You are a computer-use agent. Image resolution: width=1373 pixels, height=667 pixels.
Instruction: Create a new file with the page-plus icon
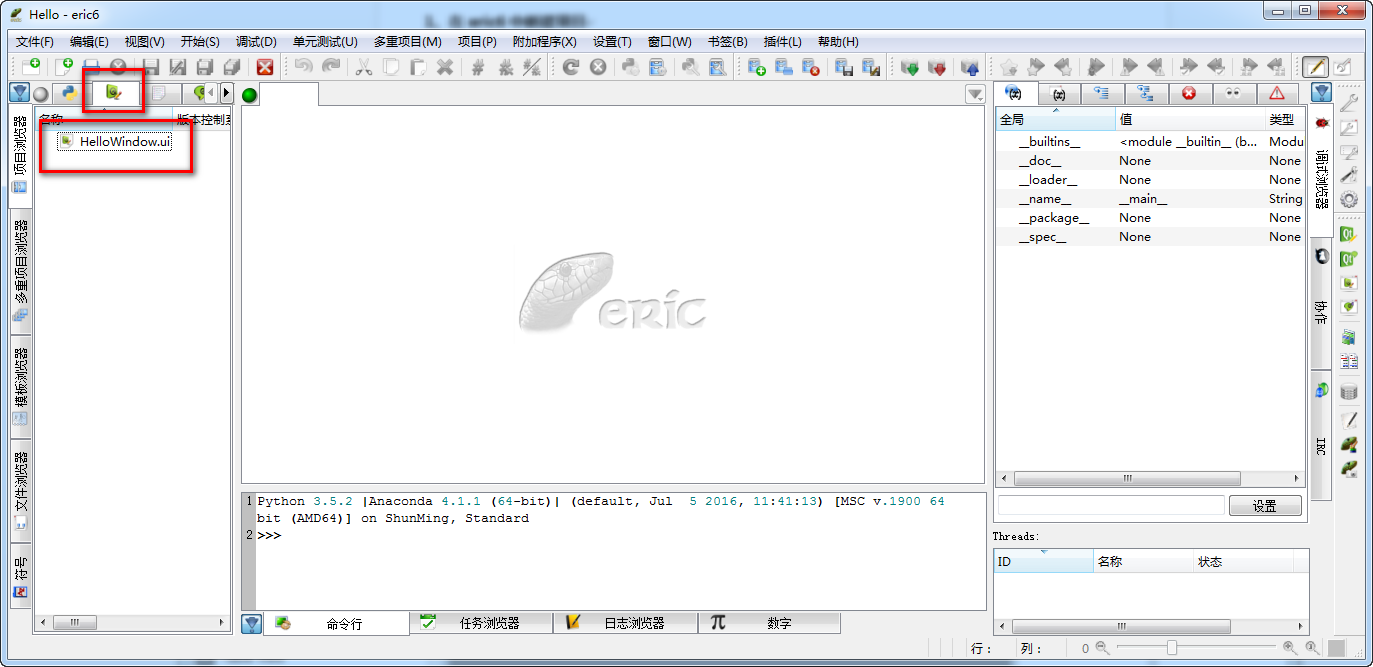click(65, 67)
